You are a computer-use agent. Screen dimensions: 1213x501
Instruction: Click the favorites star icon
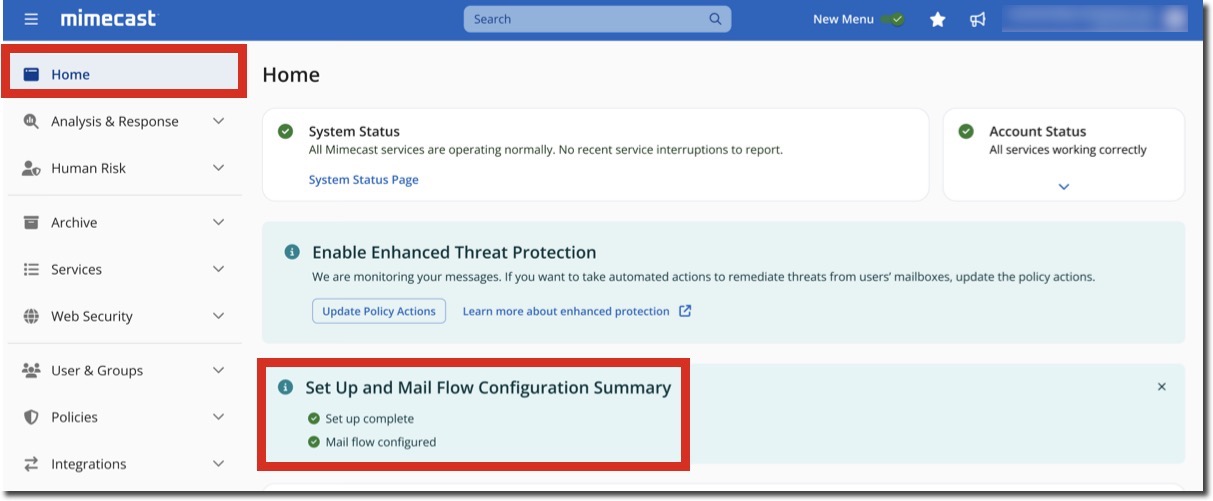[937, 19]
